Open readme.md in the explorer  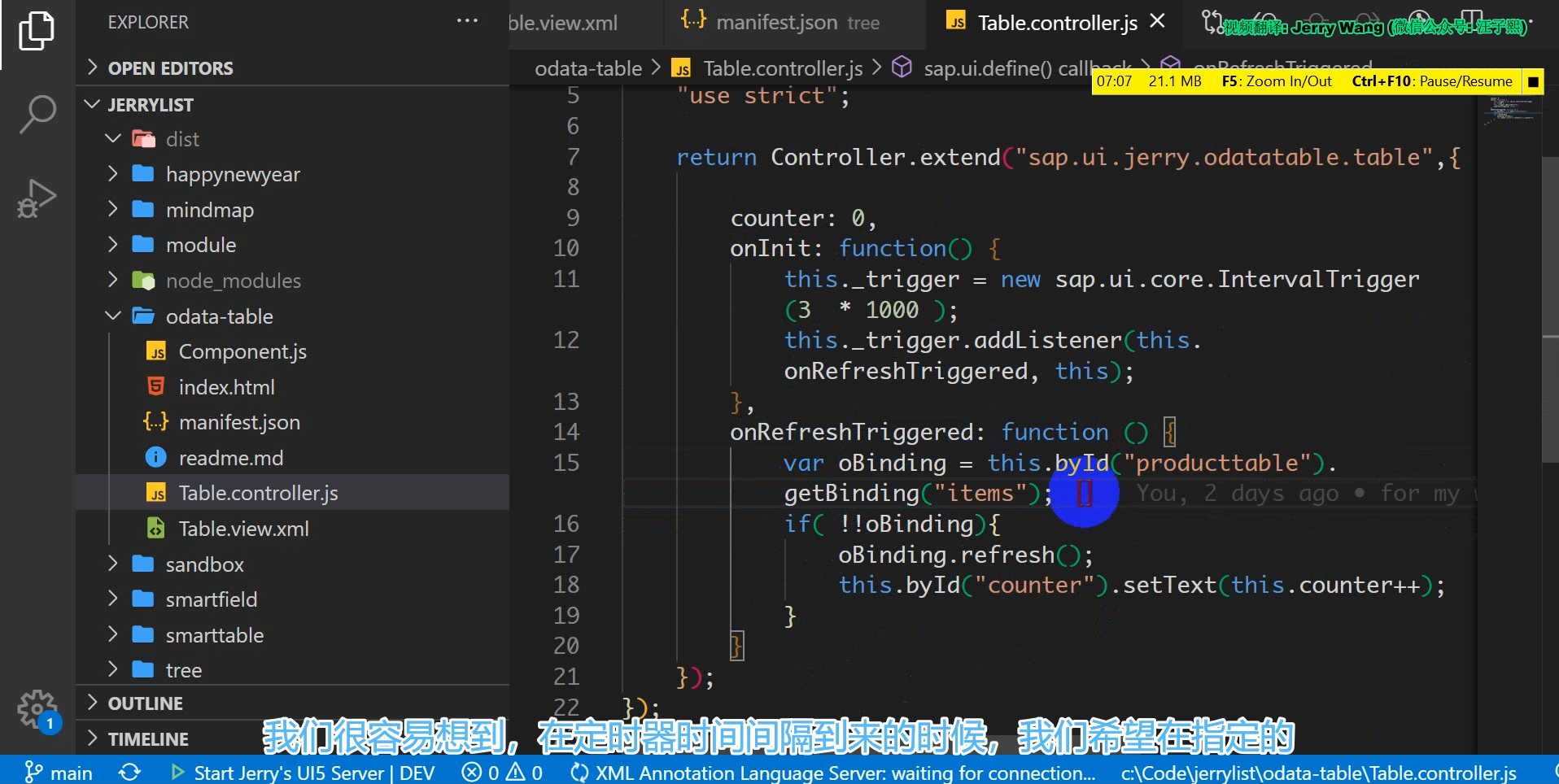click(231, 458)
